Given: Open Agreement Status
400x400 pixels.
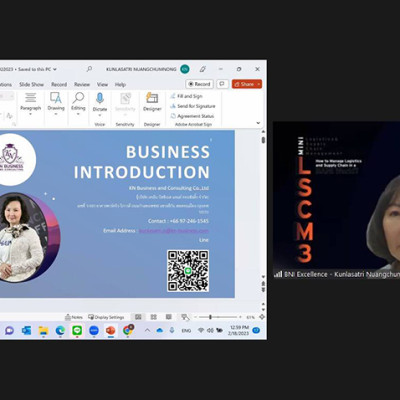Looking at the screenshot, I should click(192, 116).
